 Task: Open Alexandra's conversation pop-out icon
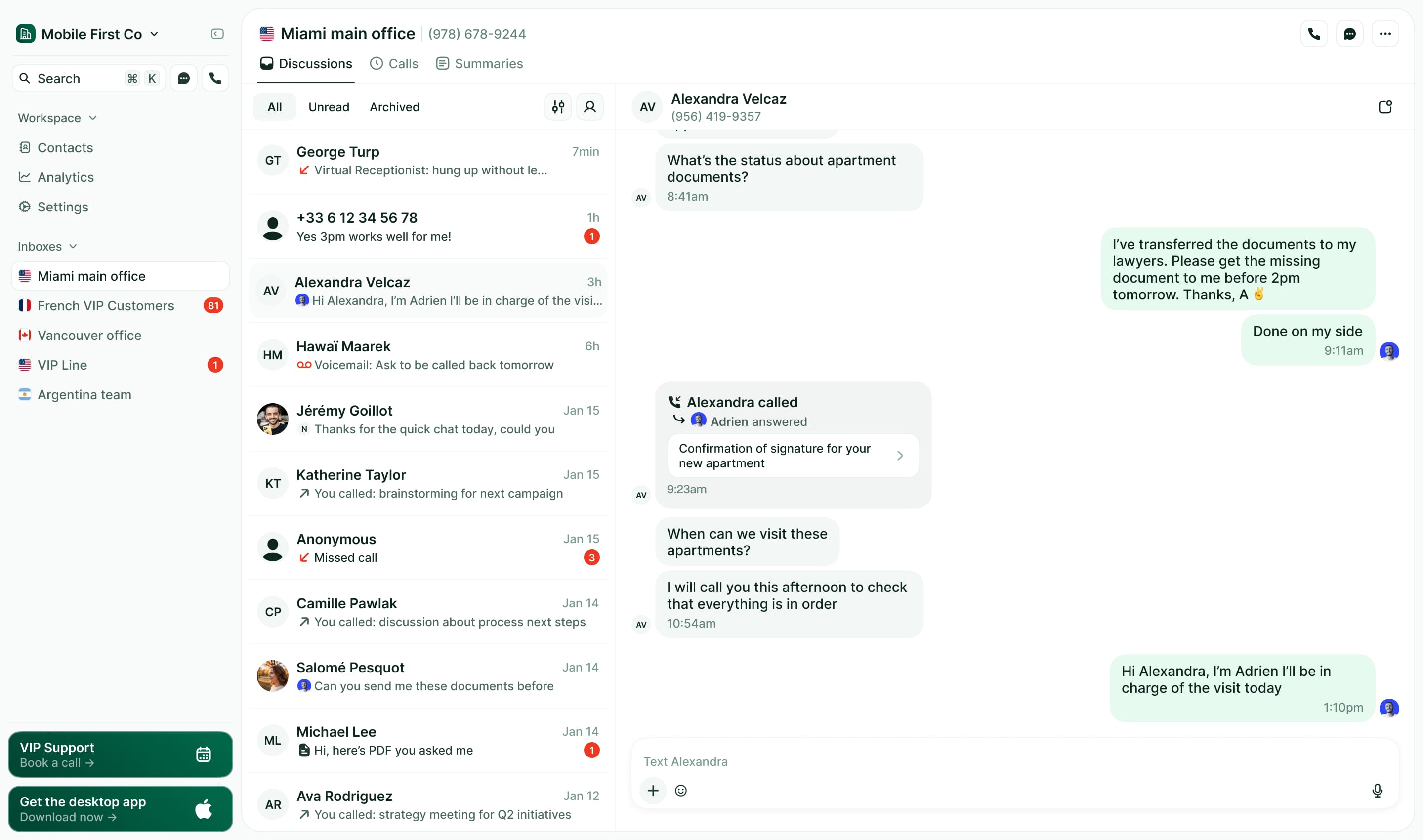(1385, 106)
